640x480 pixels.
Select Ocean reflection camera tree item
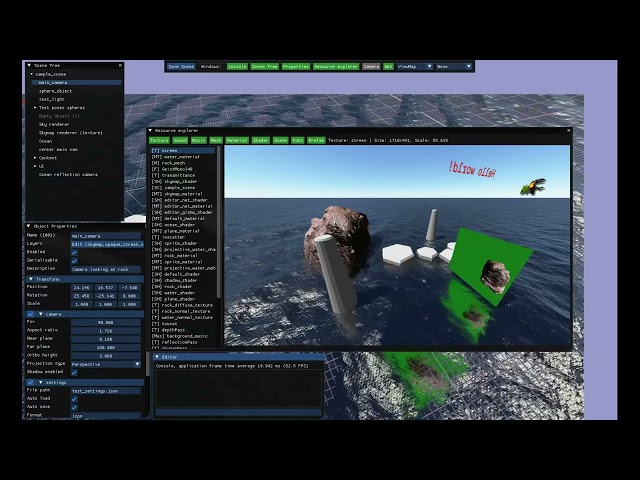68,174
